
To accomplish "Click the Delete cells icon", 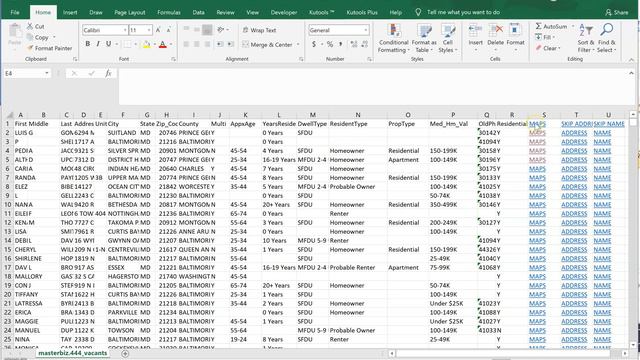I will (496, 31).
